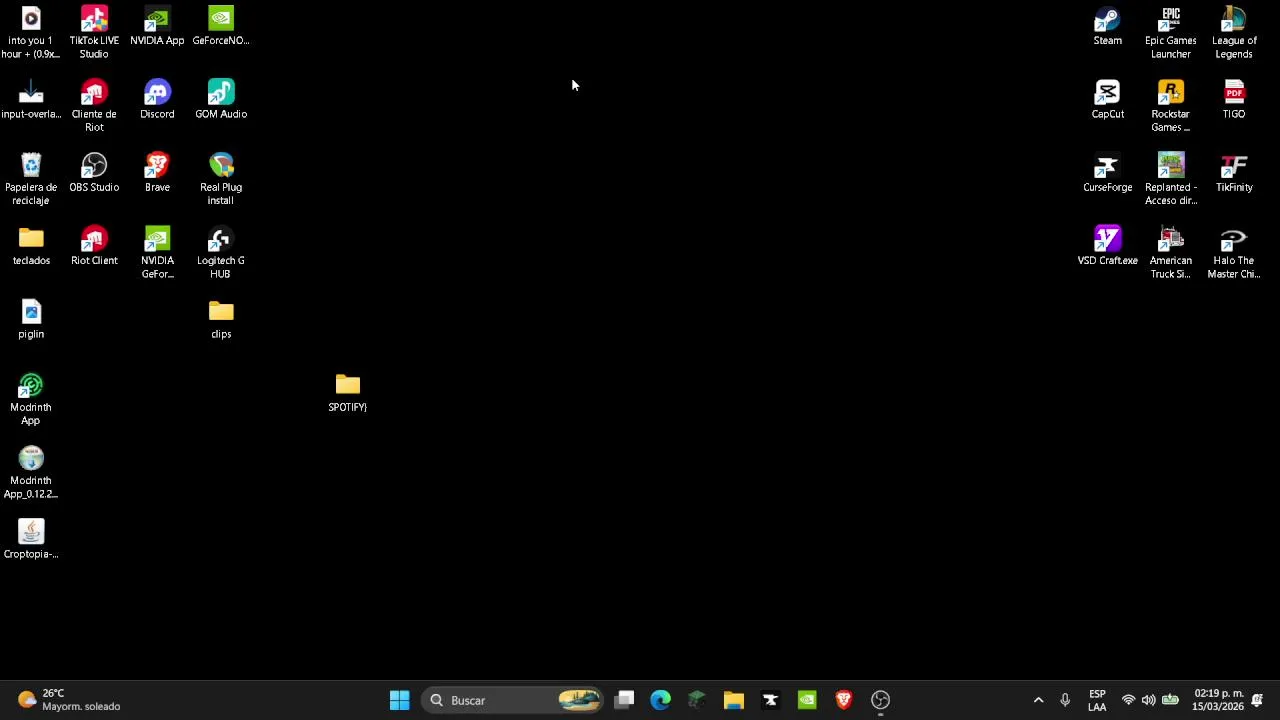Screen dimensions: 1280x720
Task: Open Epic Games Launcher shortcut
Action: click(1171, 32)
